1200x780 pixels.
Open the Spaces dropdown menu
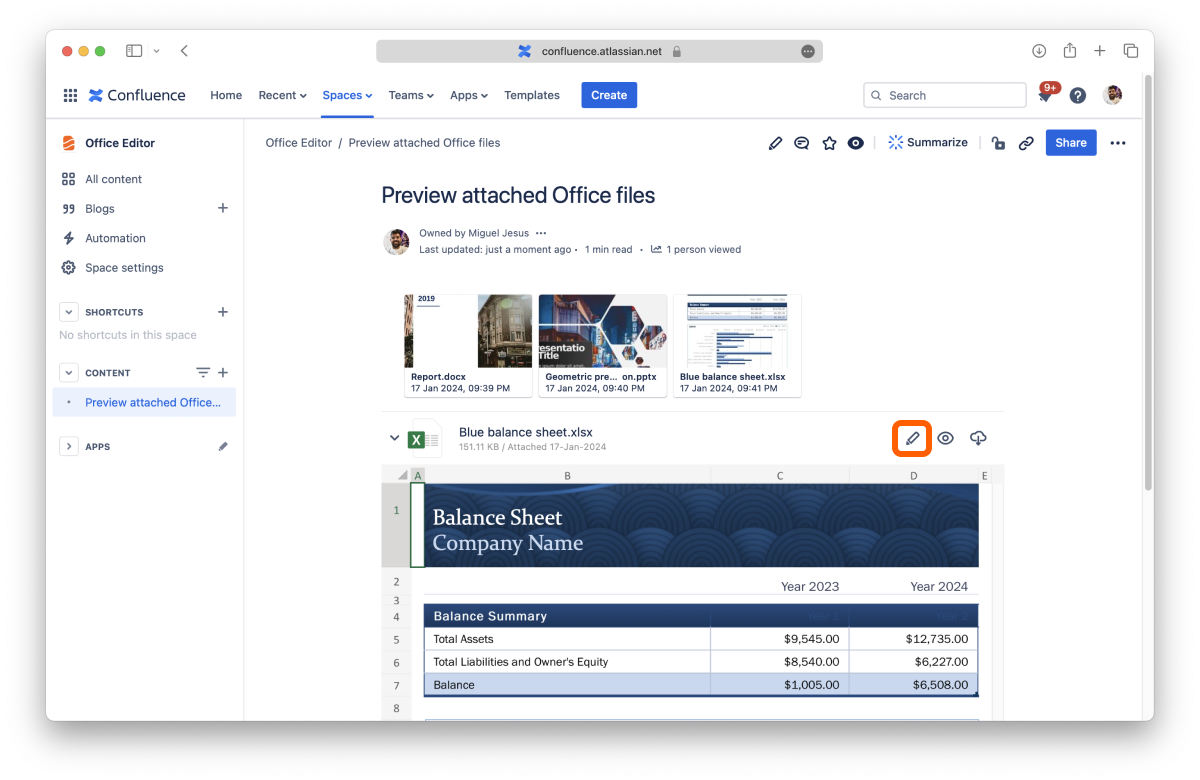pos(347,96)
